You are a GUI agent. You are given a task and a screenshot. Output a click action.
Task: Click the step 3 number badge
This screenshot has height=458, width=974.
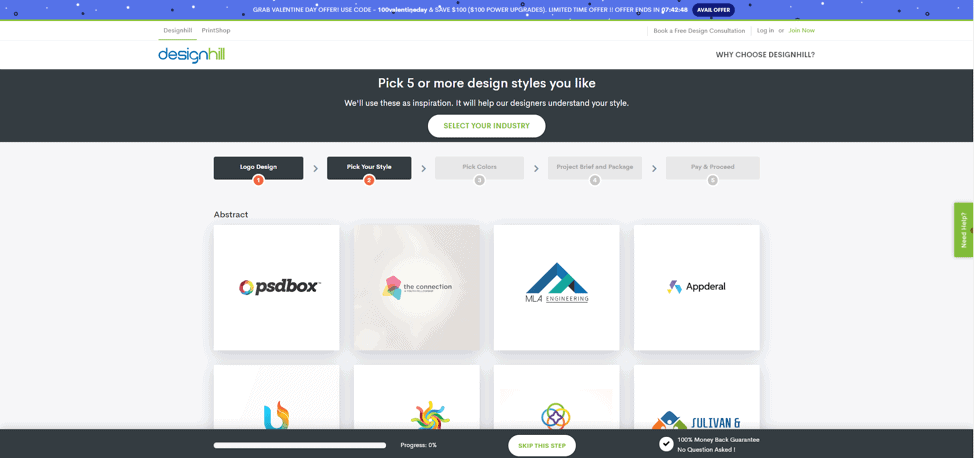tap(480, 180)
